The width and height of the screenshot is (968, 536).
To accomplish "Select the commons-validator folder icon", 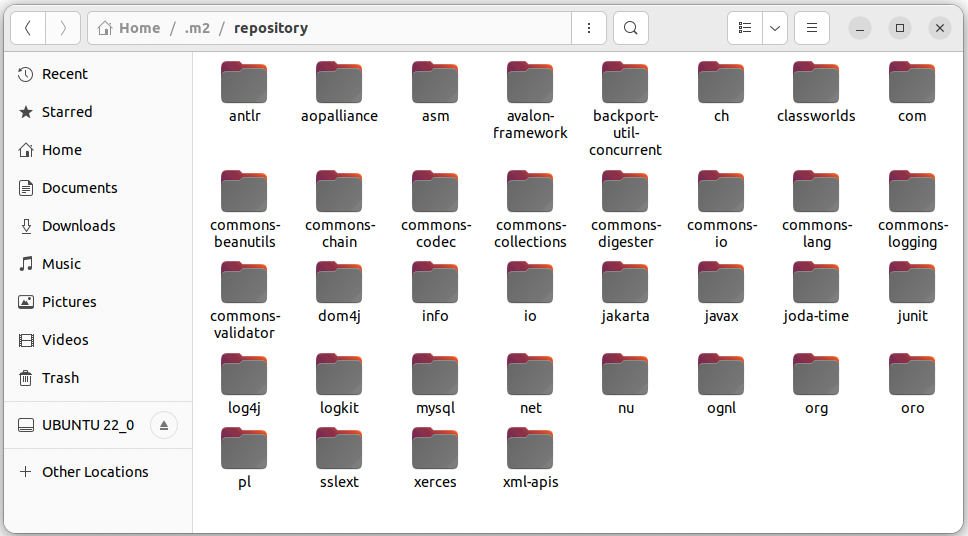I will coord(244,282).
